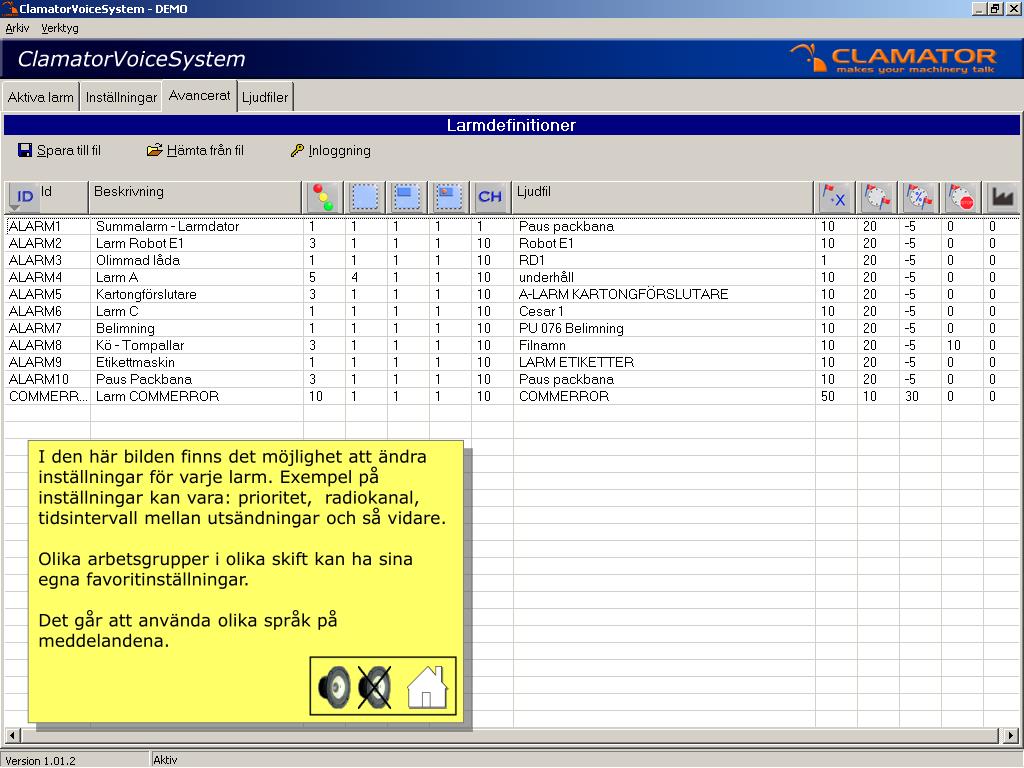Click the Paus Packbana description in ALARM10

coord(197,379)
